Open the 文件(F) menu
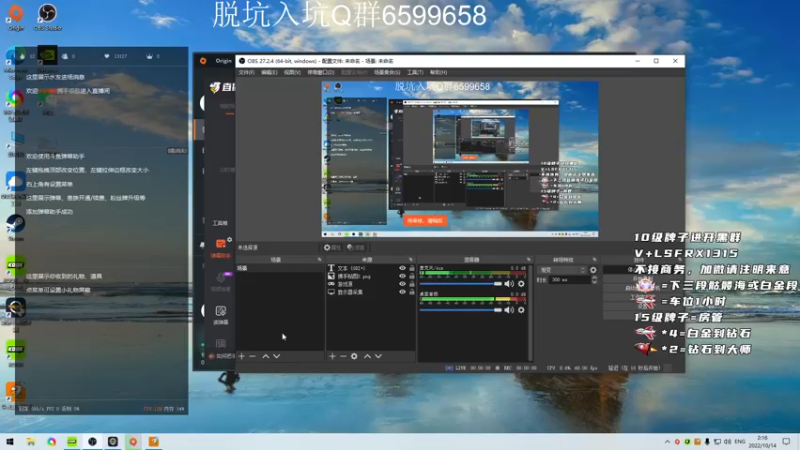Image resolution: width=800 pixels, height=450 pixels. click(x=246, y=72)
